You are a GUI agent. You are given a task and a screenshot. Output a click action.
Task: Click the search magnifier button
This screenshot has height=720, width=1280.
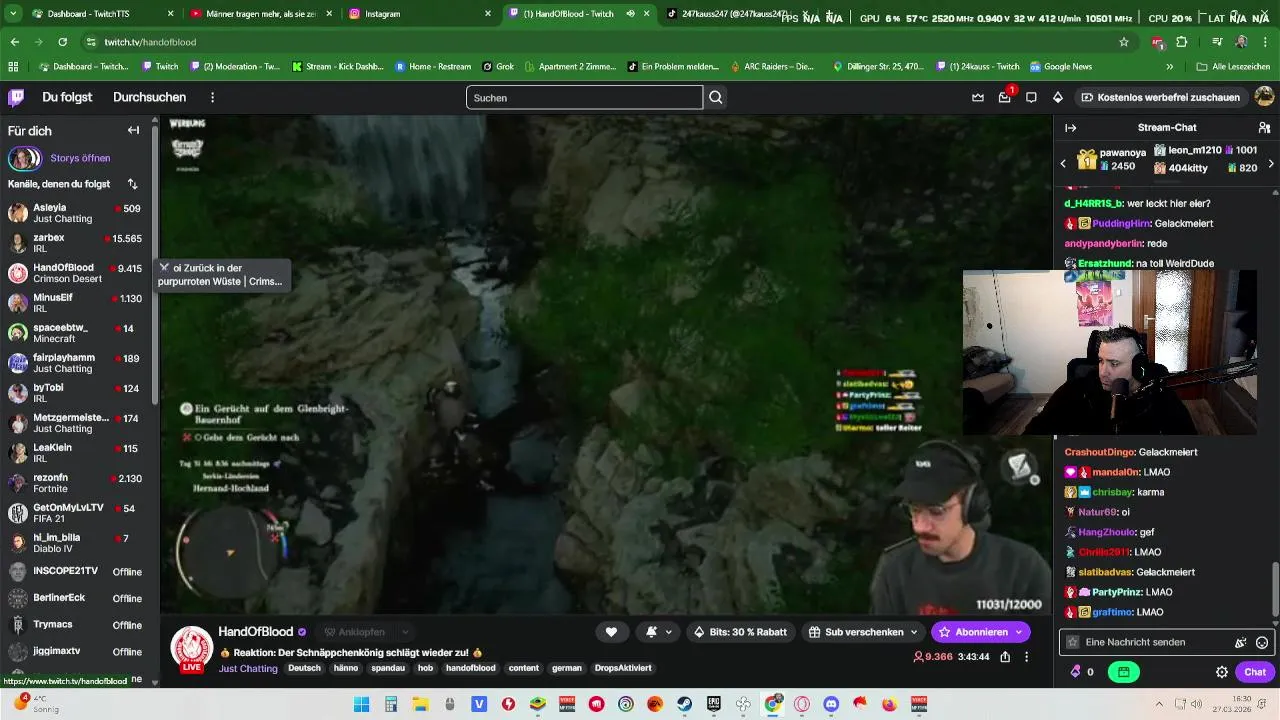[716, 97]
